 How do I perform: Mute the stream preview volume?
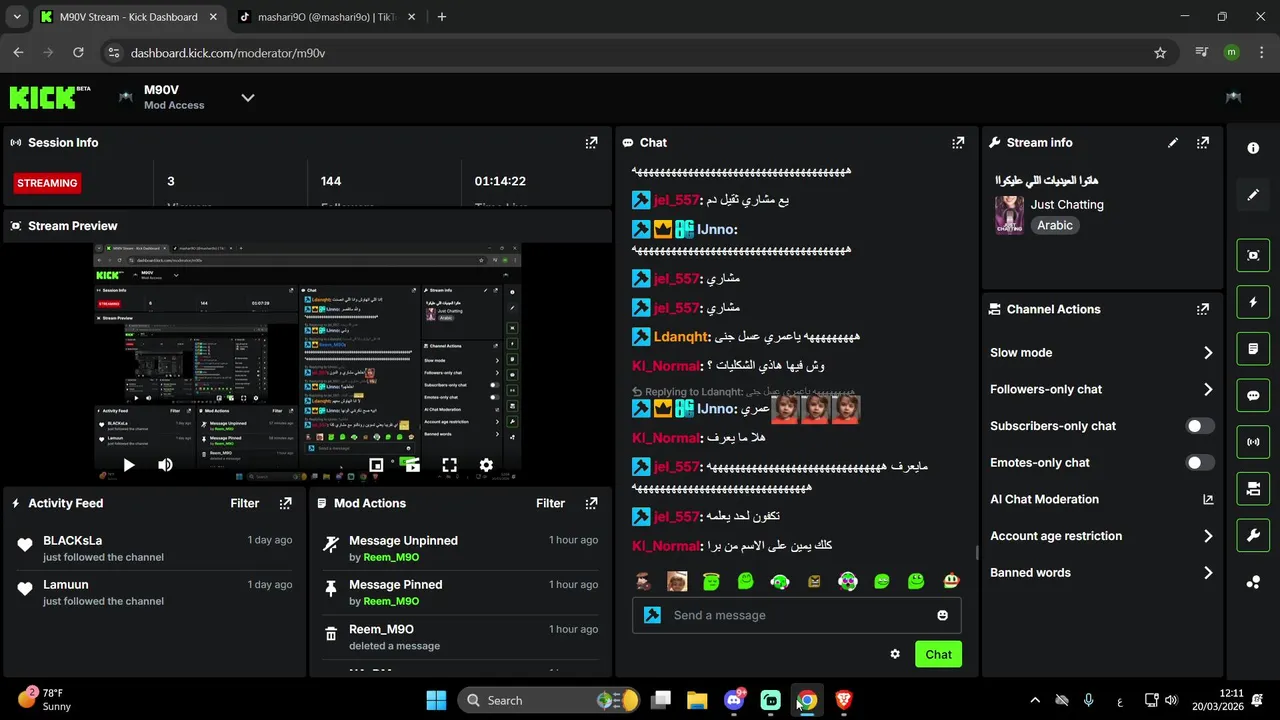[x=165, y=465]
